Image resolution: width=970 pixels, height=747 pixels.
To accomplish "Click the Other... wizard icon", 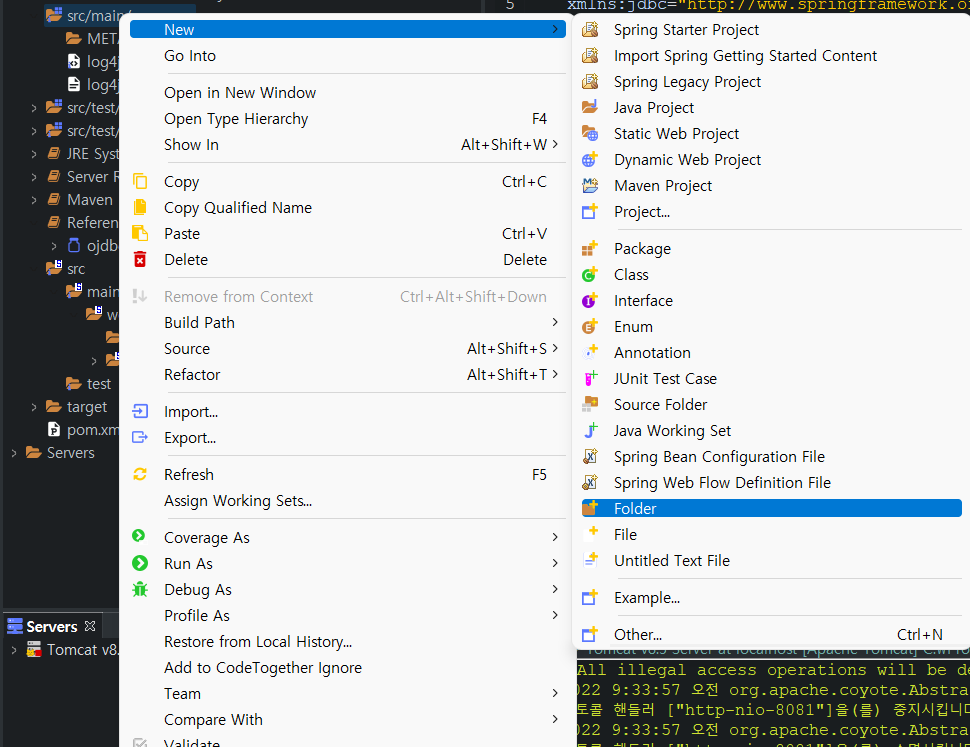I will click(590, 634).
